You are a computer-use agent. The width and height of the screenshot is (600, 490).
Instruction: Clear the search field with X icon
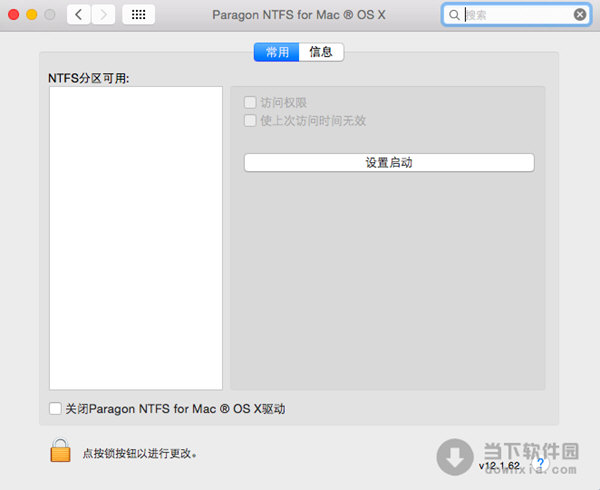[x=580, y=15]
